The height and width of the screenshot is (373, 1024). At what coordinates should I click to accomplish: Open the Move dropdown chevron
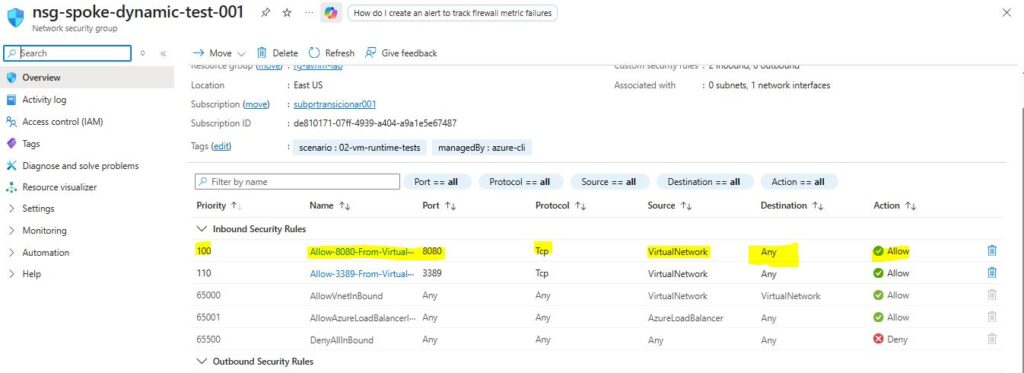pyautogui.click(x=241, y=54)
